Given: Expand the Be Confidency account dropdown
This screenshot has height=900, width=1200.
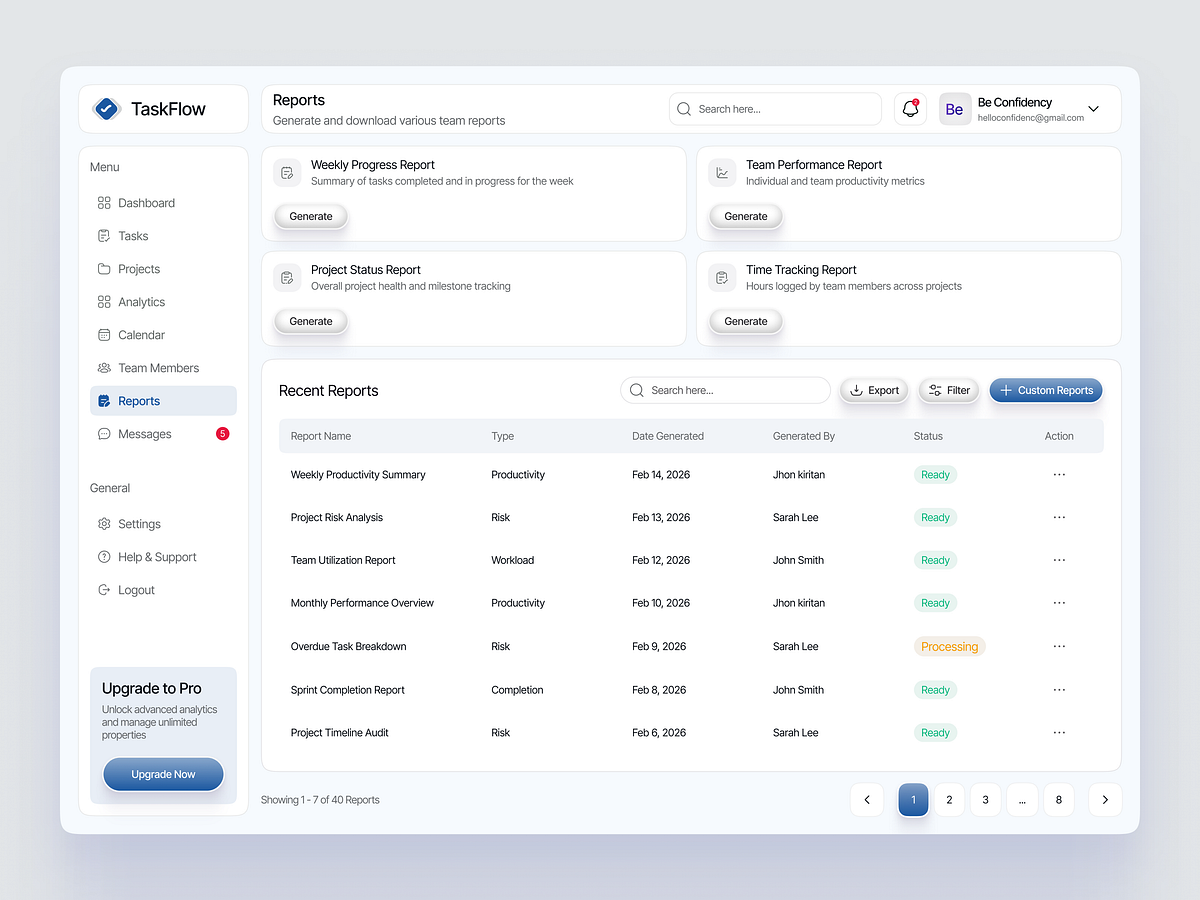Looking at the screenshot, I should [1093, 108].
